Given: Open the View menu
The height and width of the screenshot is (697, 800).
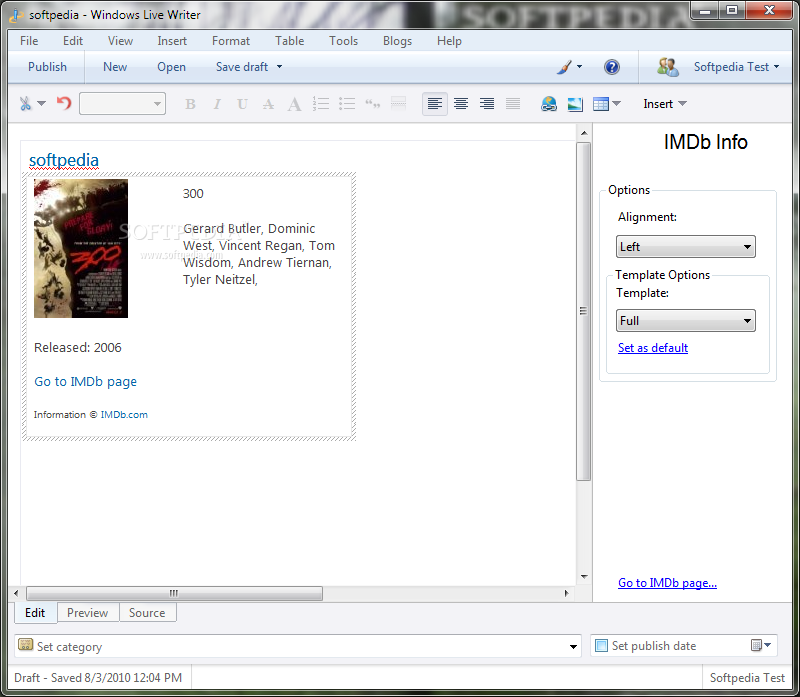Looking at the screenshot, I should point(120,41).
